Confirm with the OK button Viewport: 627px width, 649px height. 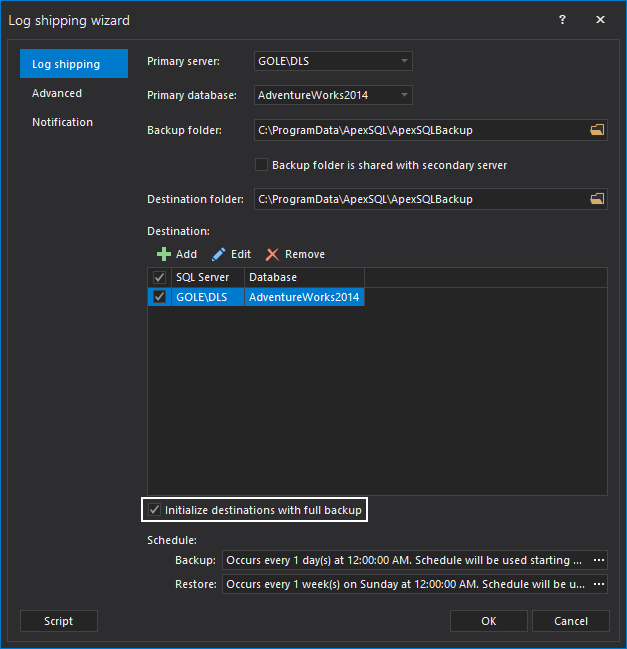tap(488, 621)
